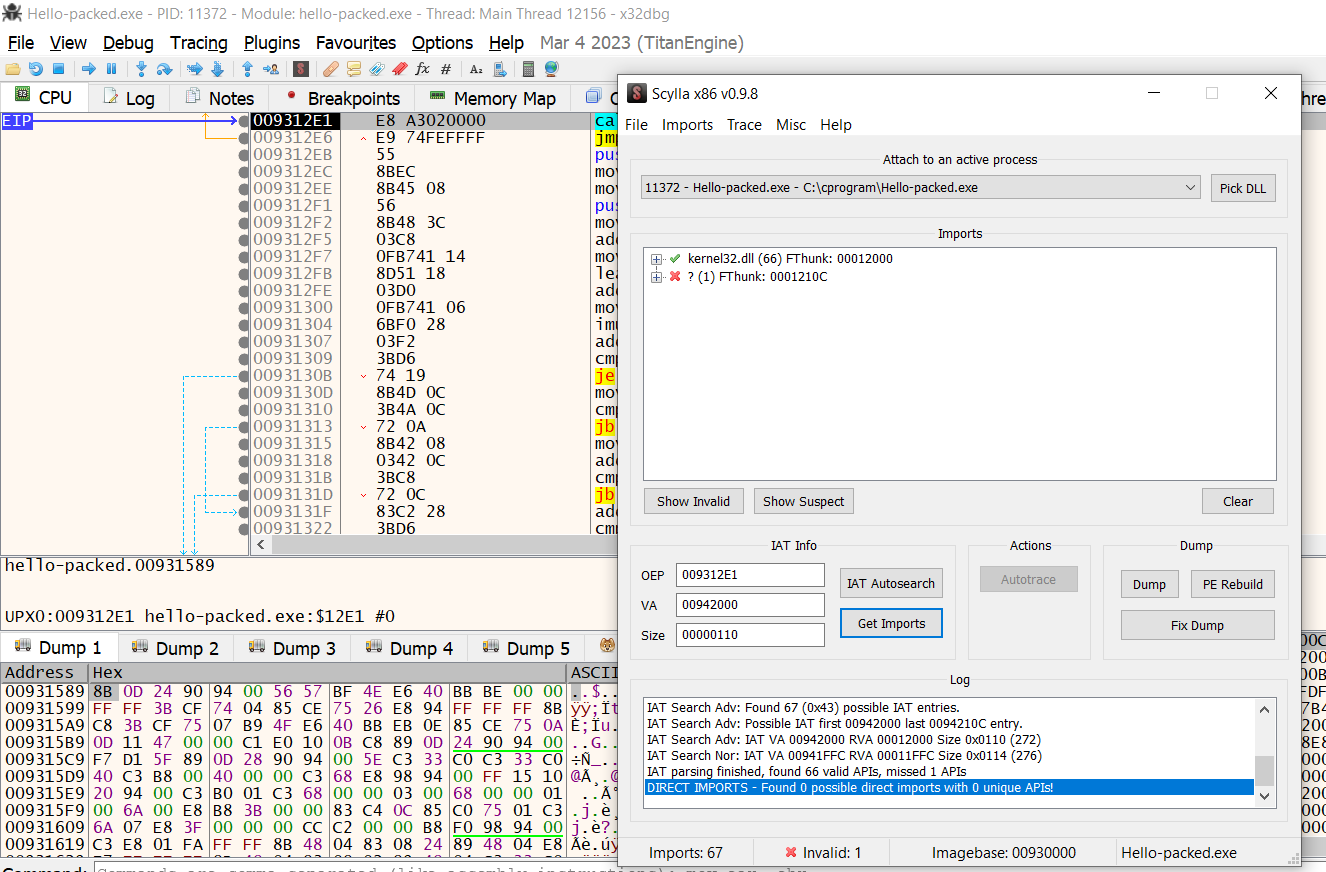Open the calculator tool icon
This screenshot has width=1326, height=872.
(x=528, y=69)
